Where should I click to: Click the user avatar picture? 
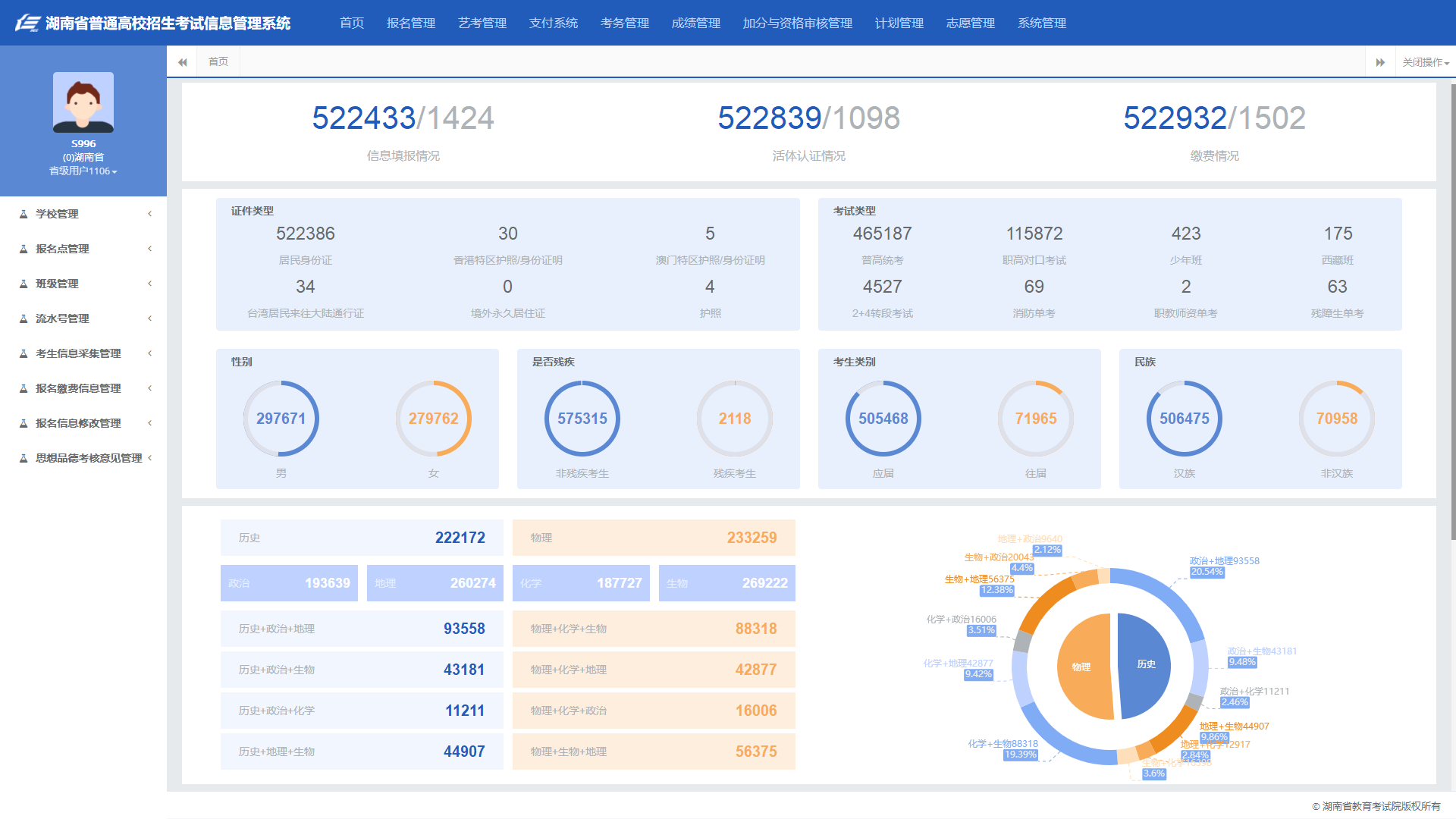pyautogui.click(x=83, y=102)
